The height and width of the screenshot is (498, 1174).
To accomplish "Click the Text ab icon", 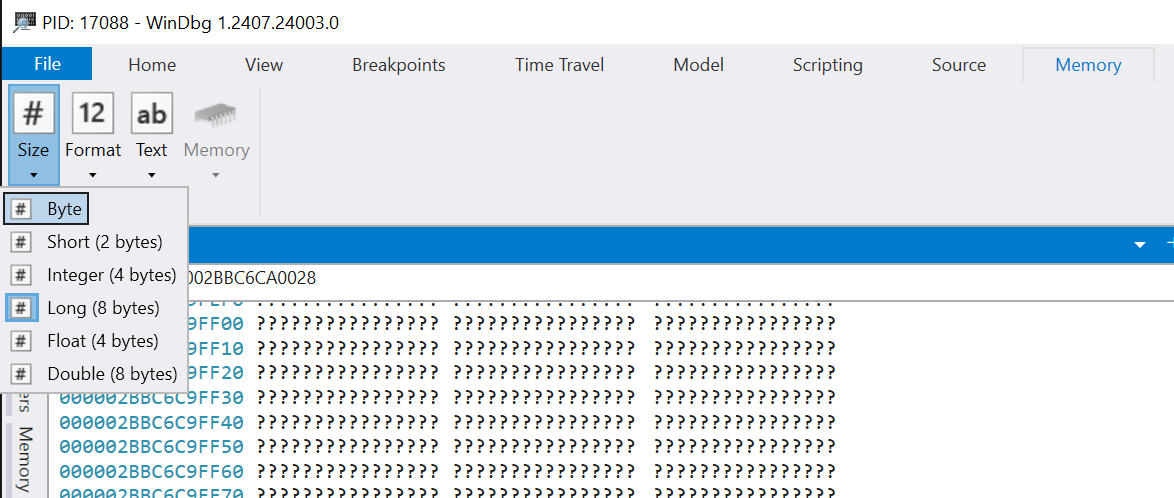I will click(151, 113).
